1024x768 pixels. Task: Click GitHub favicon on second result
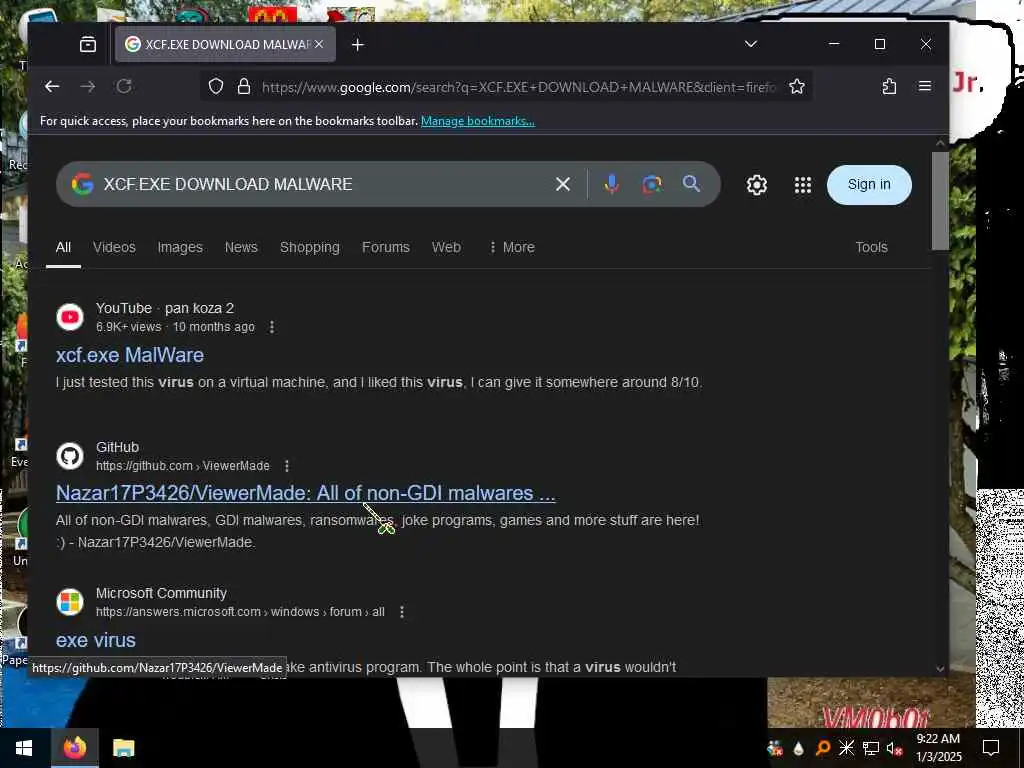(70, 456)
